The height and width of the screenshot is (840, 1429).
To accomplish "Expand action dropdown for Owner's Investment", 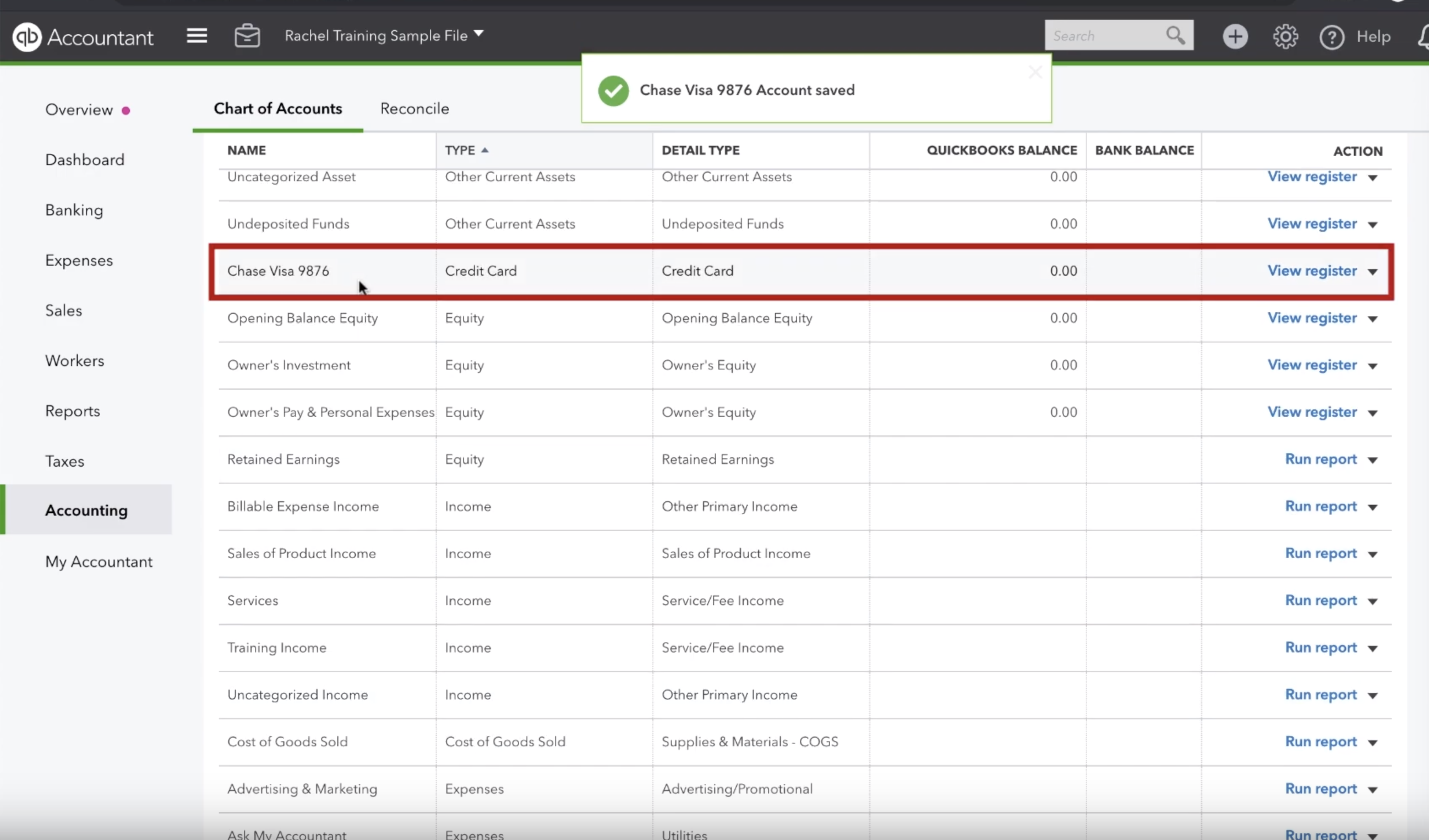I will click(x=1372, y=366).
